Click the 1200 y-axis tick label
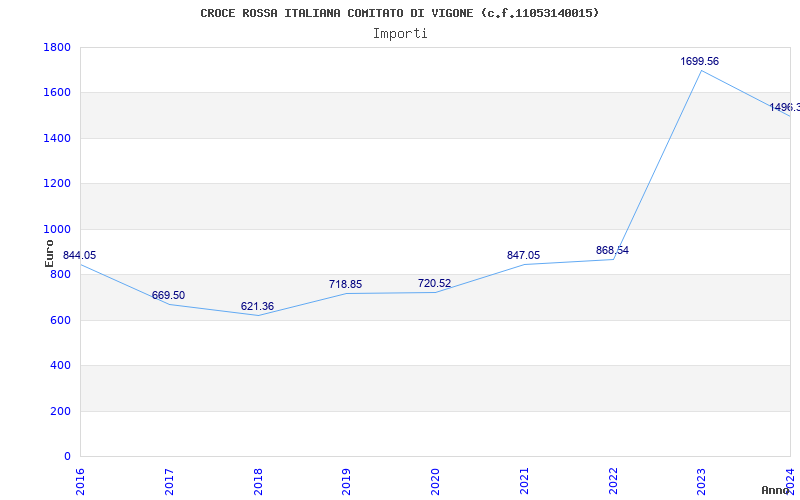Viewport: 800px width, 500px height. [57, 184]
